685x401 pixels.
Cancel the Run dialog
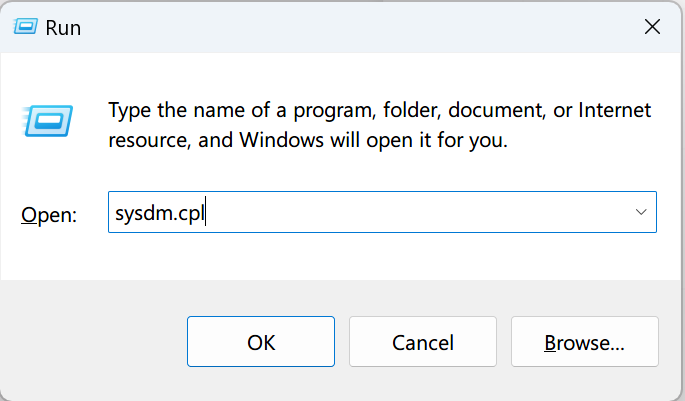click(423, 343)
